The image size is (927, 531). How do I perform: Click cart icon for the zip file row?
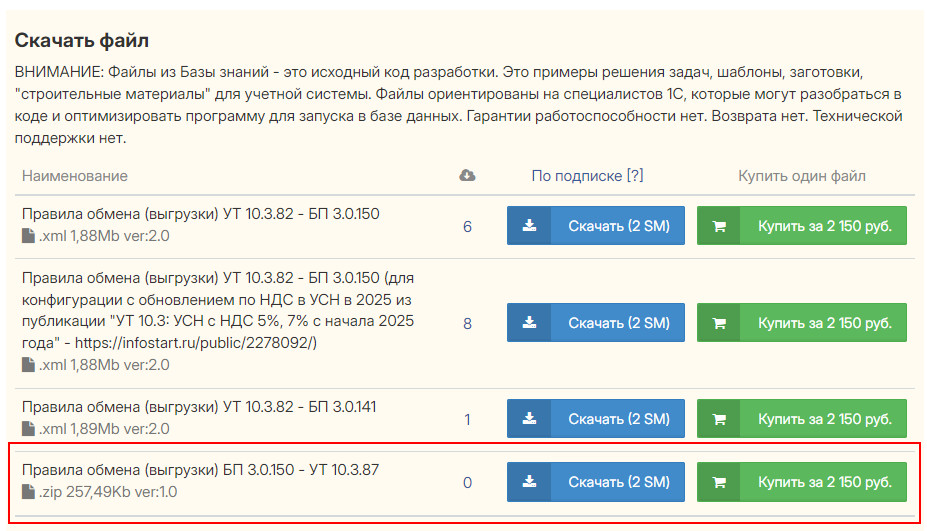click(719, 483)
